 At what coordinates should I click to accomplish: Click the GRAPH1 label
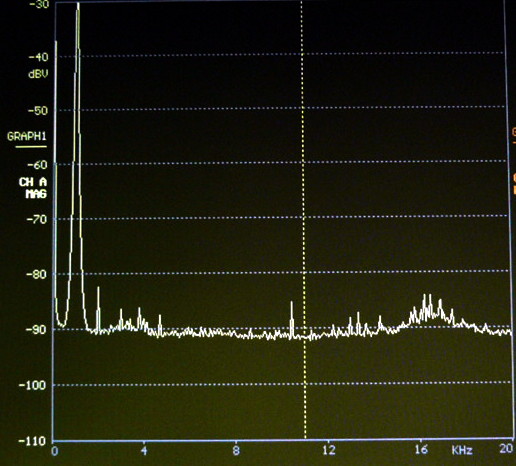tap(27, 136)
